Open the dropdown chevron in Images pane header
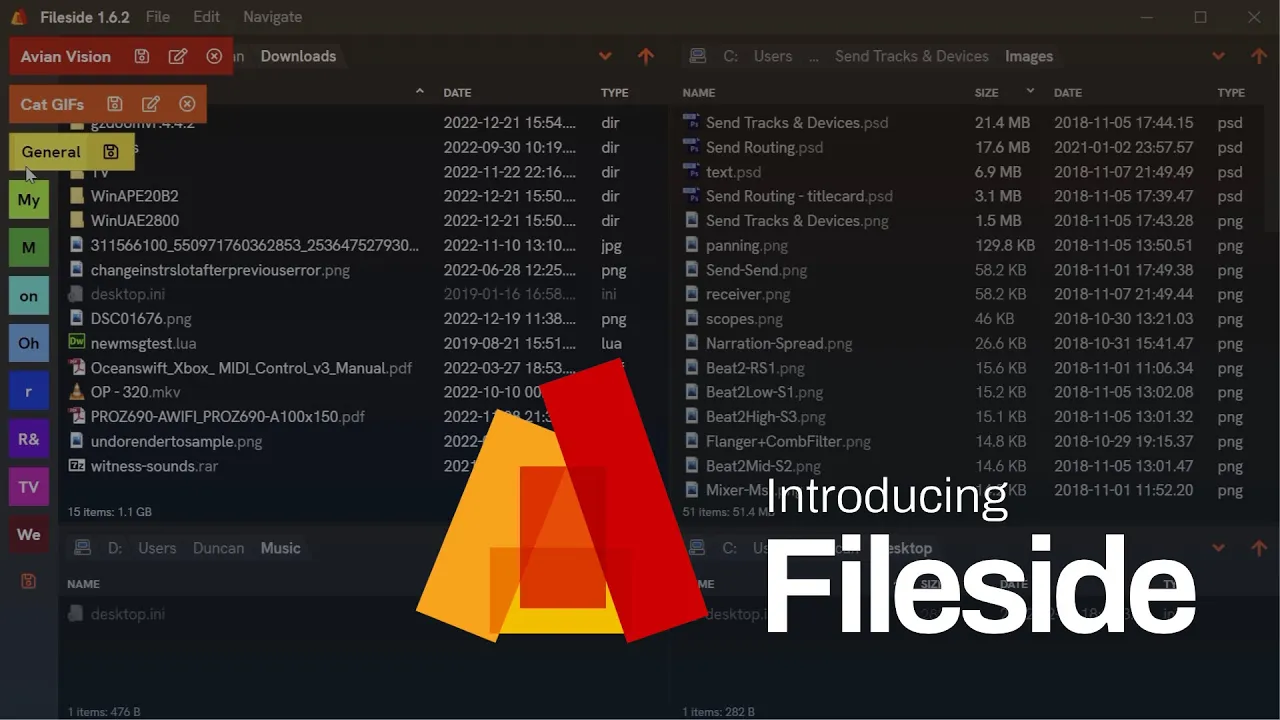This screenshot has width=1280, height=720. (x=1218, y=56)
